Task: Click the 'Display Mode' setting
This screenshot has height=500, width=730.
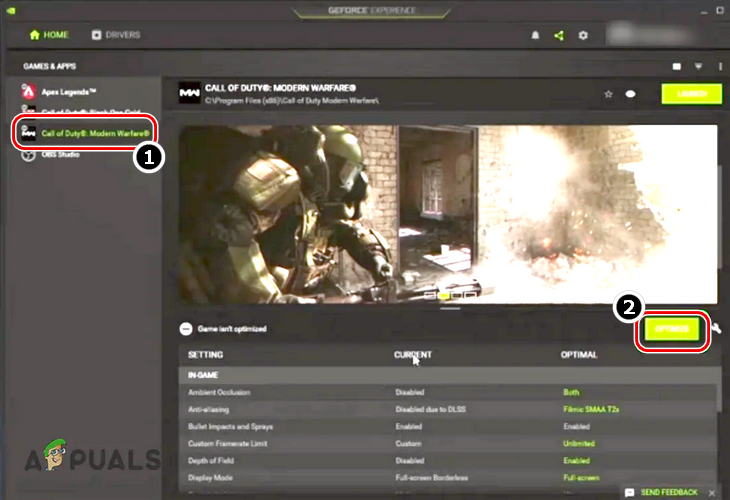Action: coord(210,478)
